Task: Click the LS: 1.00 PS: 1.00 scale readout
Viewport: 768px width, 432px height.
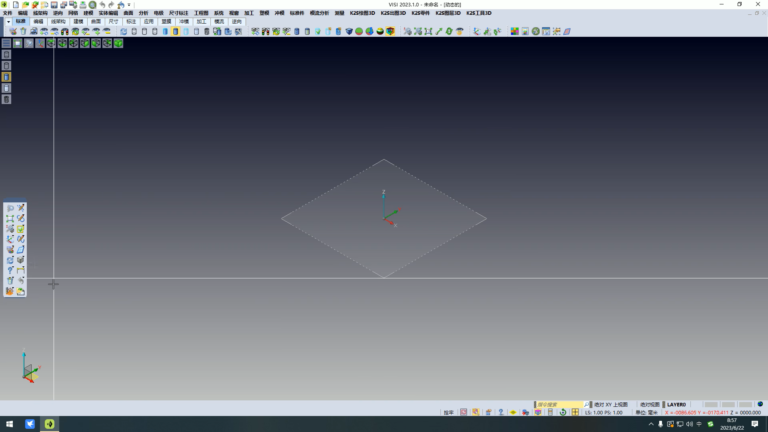Action: [603, 412]
